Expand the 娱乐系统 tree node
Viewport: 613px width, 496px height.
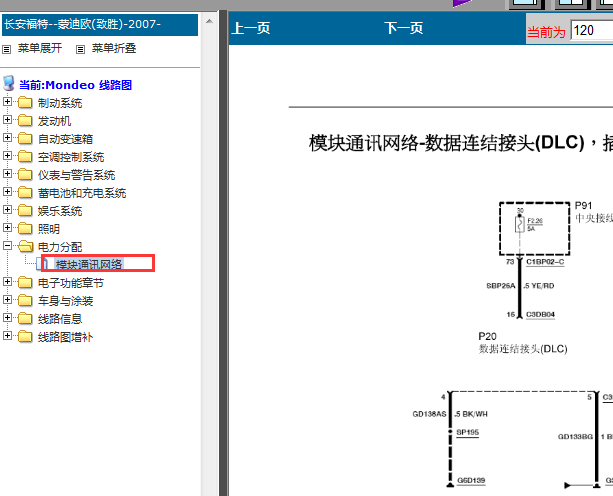click(x=7, y=210)
